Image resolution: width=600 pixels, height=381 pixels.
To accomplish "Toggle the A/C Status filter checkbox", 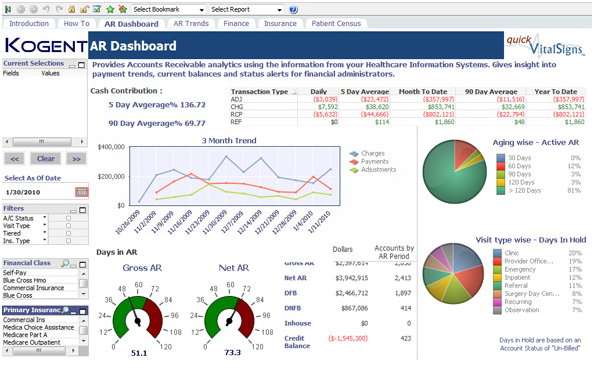I will point(68,218).
